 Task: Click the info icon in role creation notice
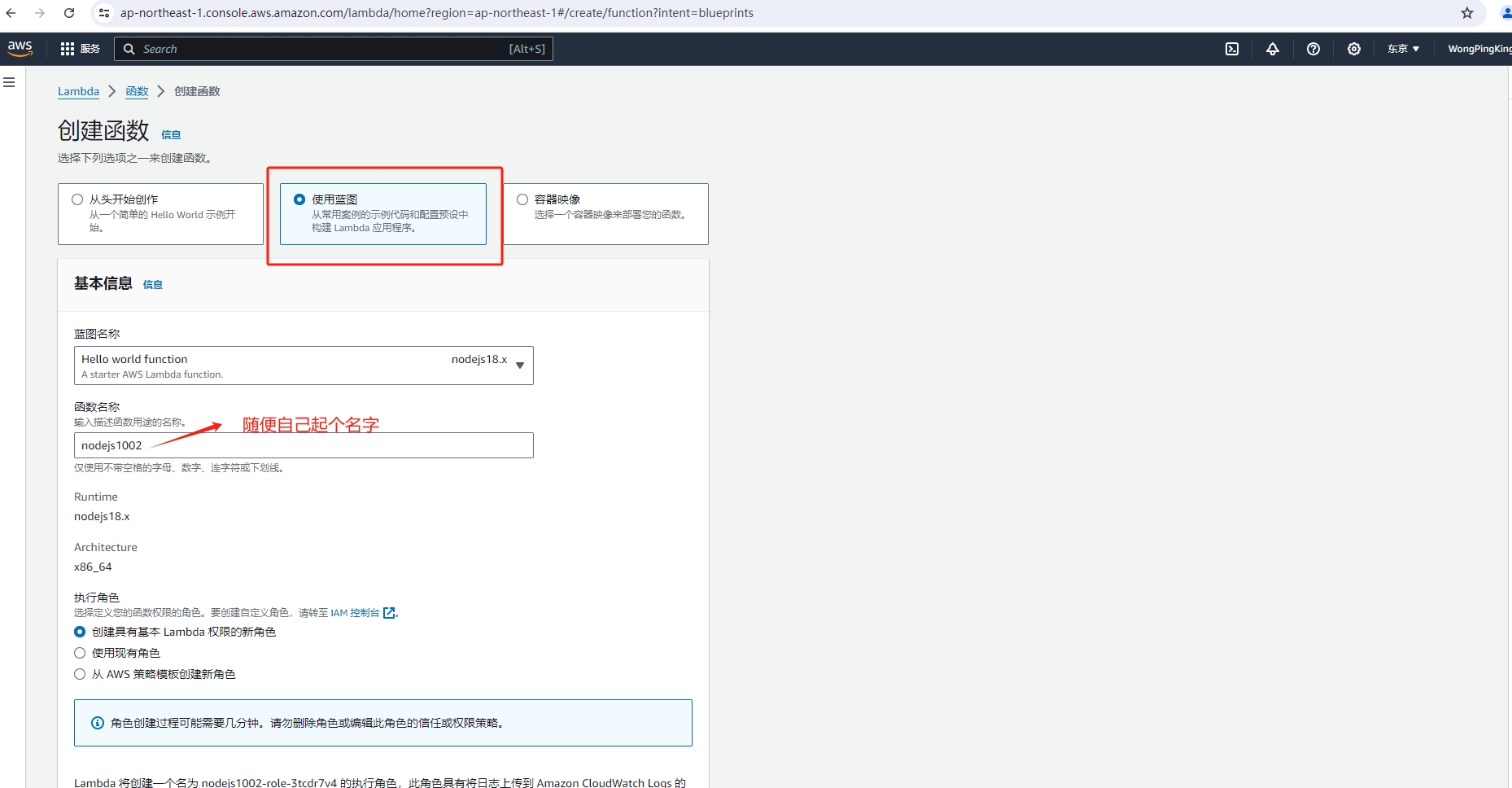tap(98, 723)
